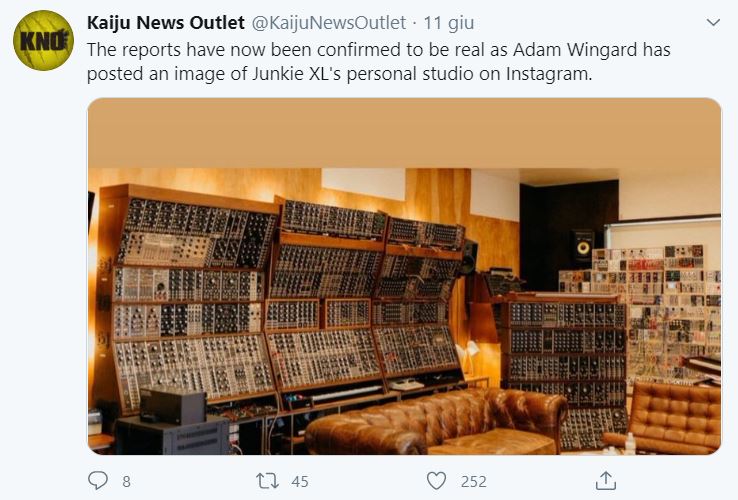Screen dimensions: 738x500
Task: Click the reply speech bubble icon
Action: pos(98,481)
